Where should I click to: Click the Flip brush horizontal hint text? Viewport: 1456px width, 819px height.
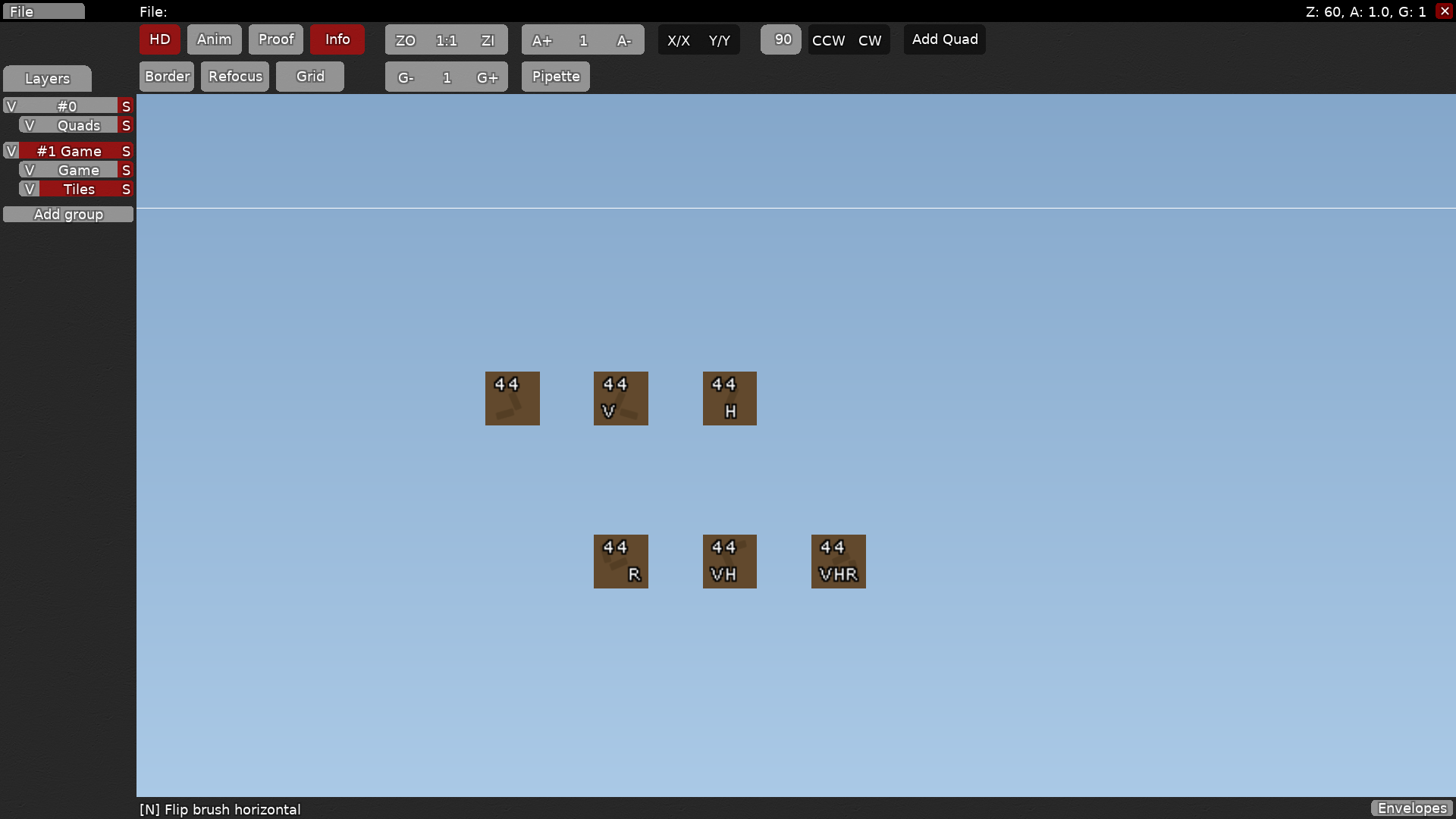[x=220, y=809]
